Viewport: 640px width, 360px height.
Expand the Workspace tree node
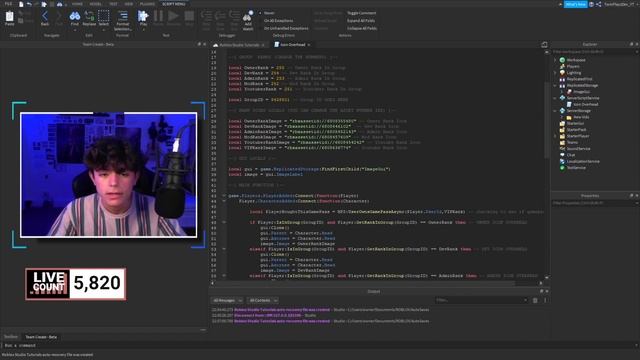click(555, 60)
